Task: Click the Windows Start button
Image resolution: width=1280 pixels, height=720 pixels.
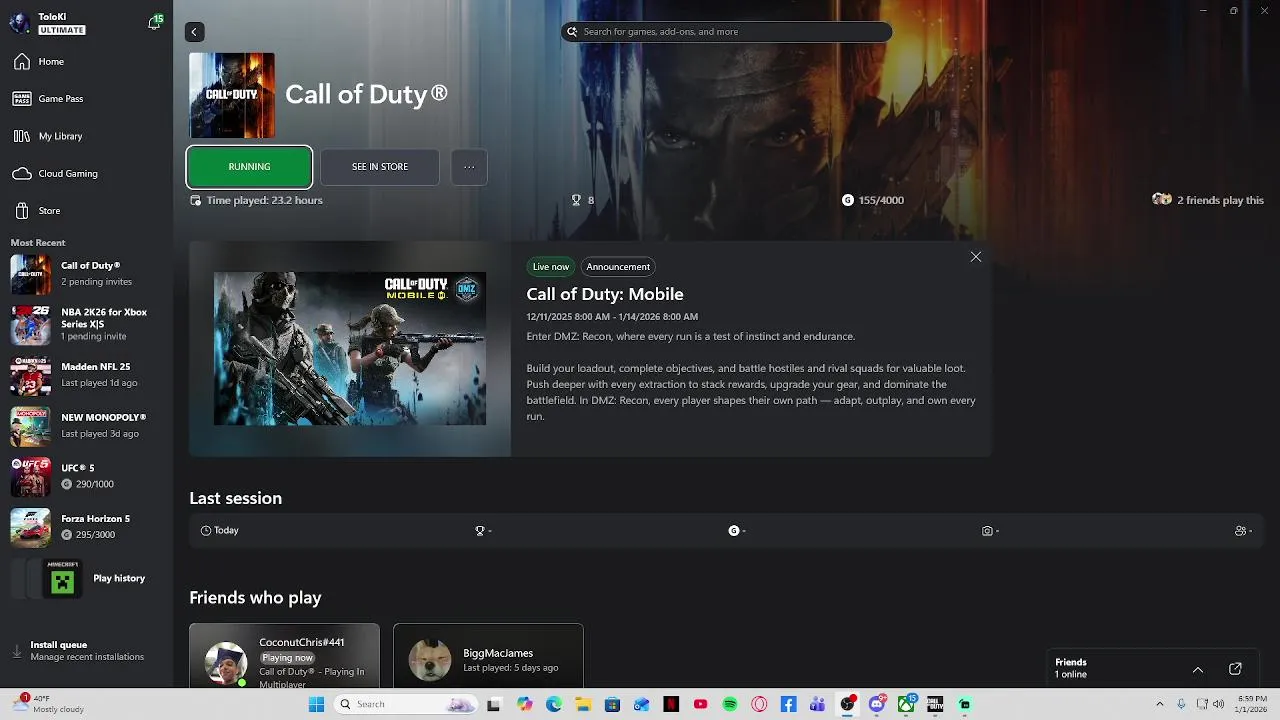Action: [x=316, y=704]
